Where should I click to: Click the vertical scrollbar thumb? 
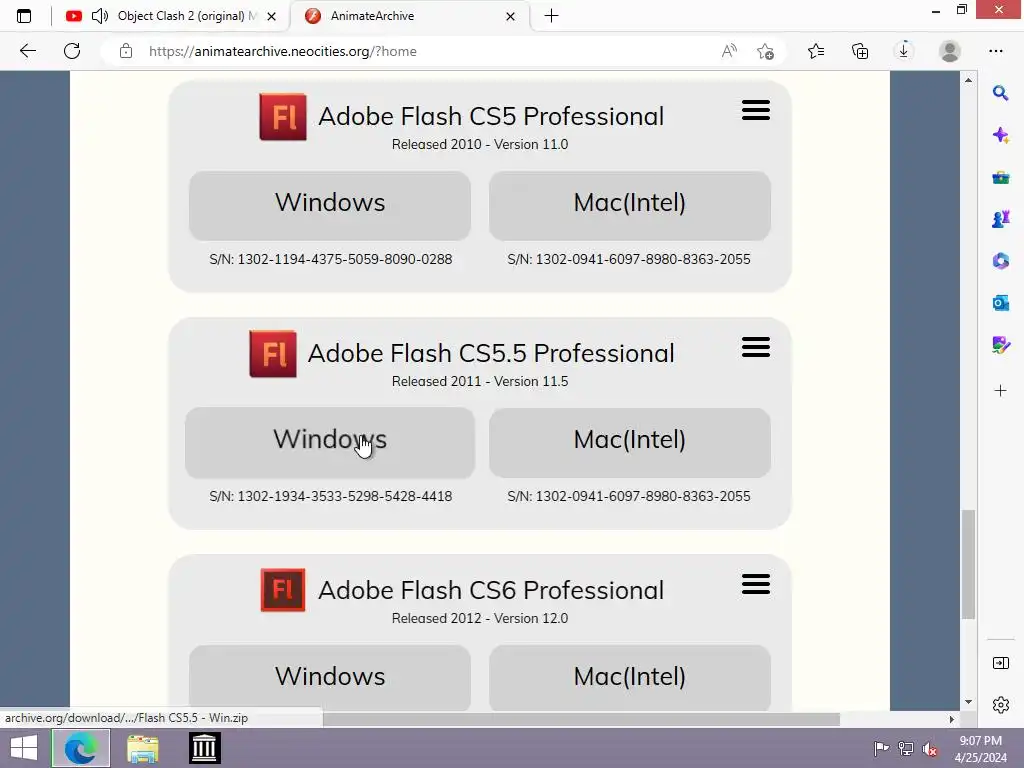pos(968,564)
